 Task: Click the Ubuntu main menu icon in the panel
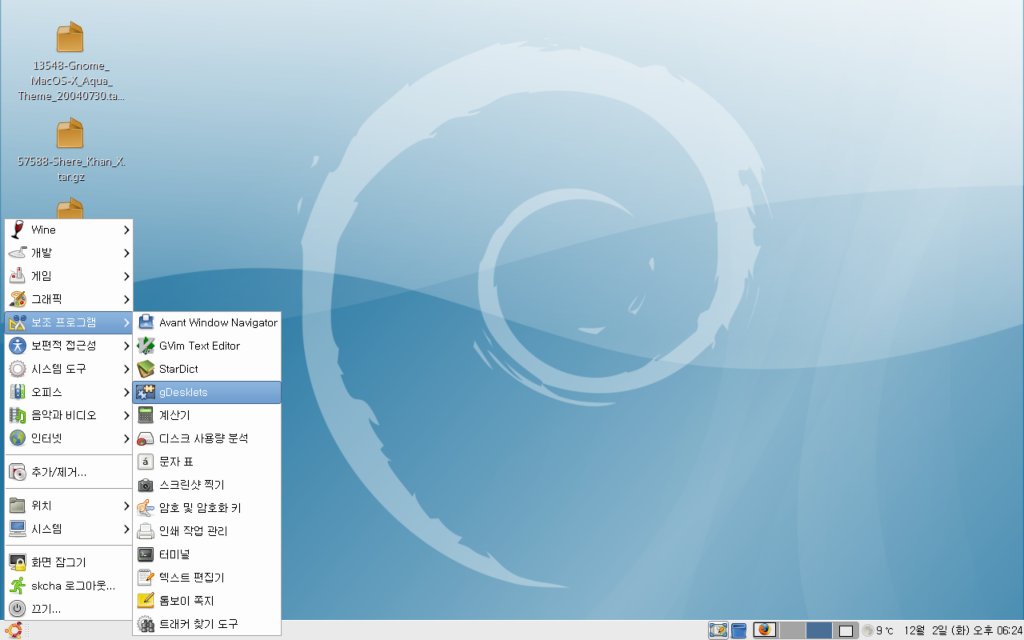pyautogui.click(x=14, y=630)
